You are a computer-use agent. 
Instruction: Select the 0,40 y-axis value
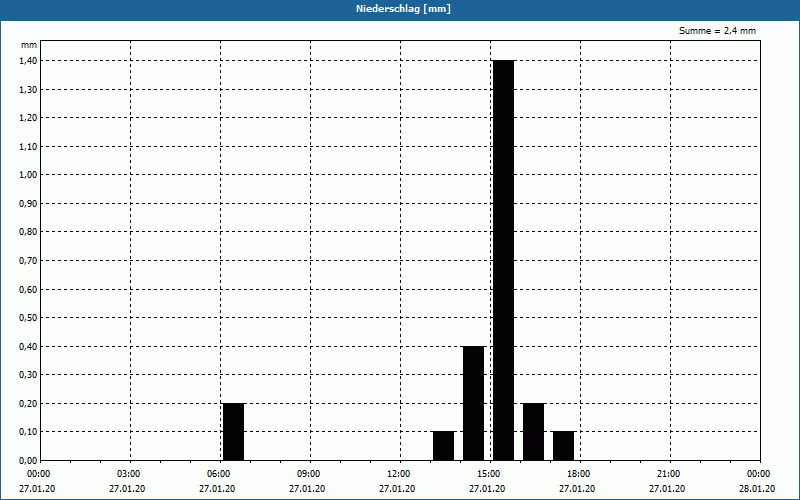(x=29, y=346)
